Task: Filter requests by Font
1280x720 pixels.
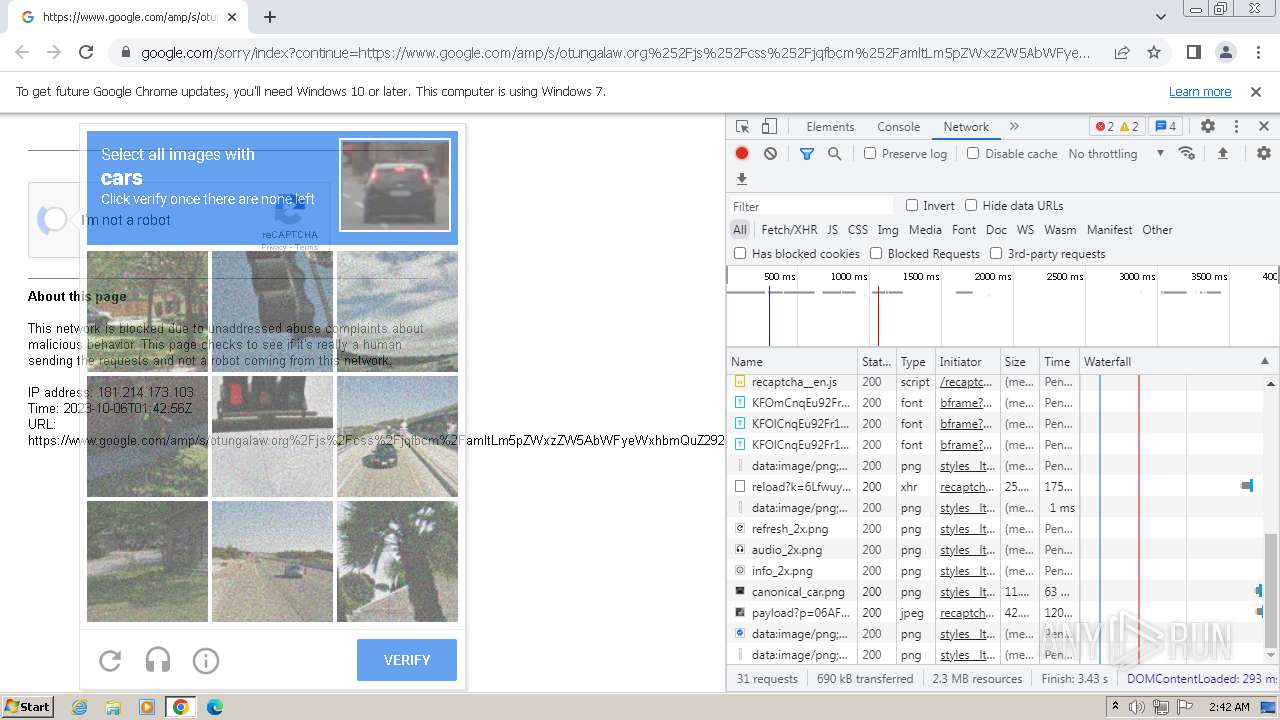Action: tap(964, 229)
